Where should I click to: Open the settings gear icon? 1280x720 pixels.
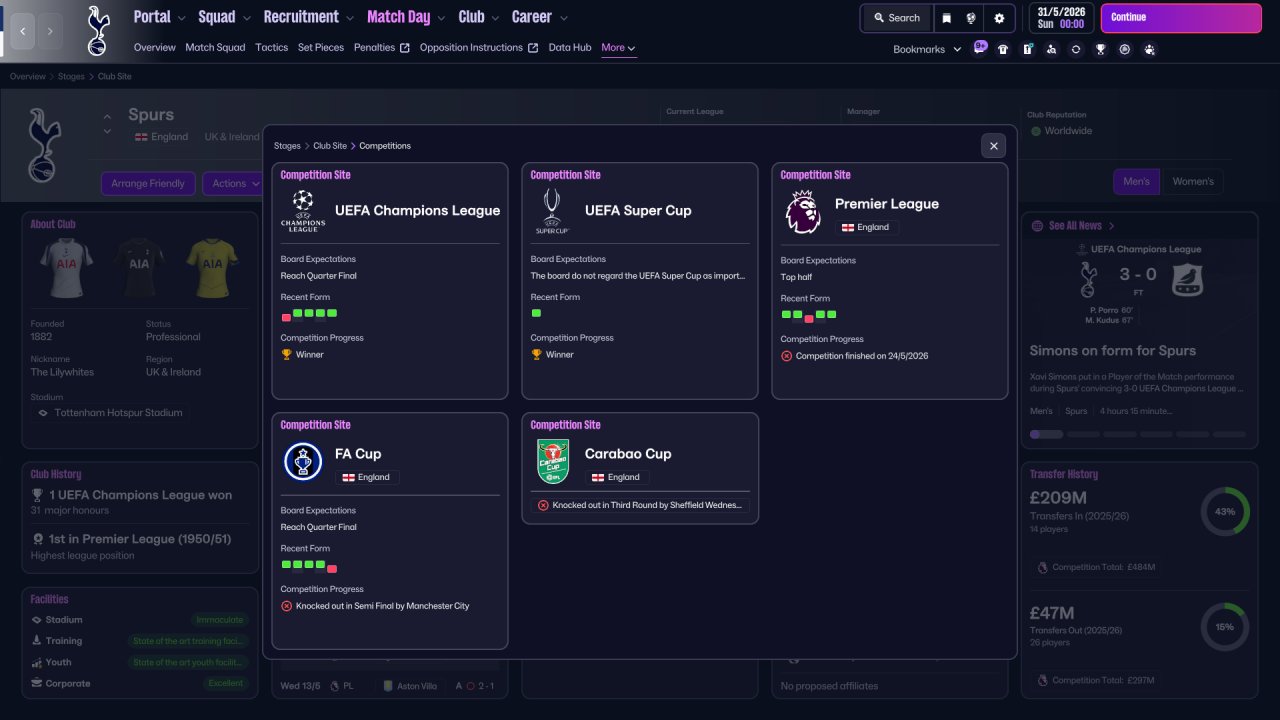pos(999,18)
